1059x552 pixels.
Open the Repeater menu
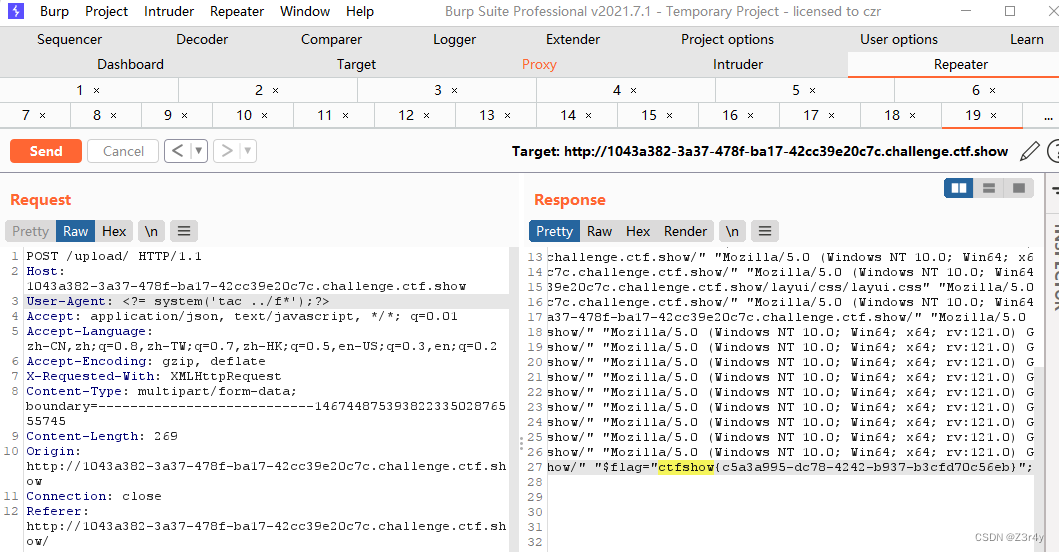[x=236, y=11]
